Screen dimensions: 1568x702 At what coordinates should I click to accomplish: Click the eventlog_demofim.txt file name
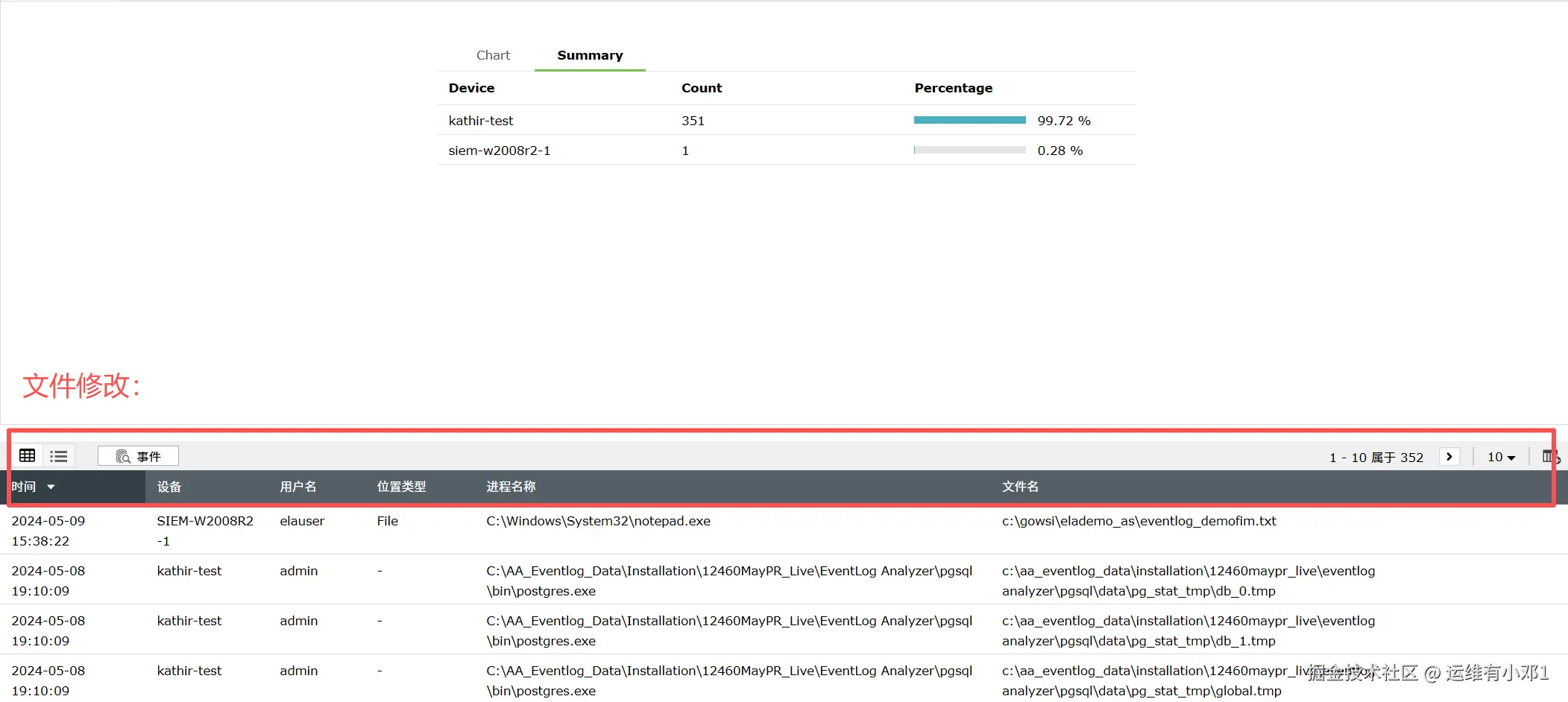pos(1139,521)
